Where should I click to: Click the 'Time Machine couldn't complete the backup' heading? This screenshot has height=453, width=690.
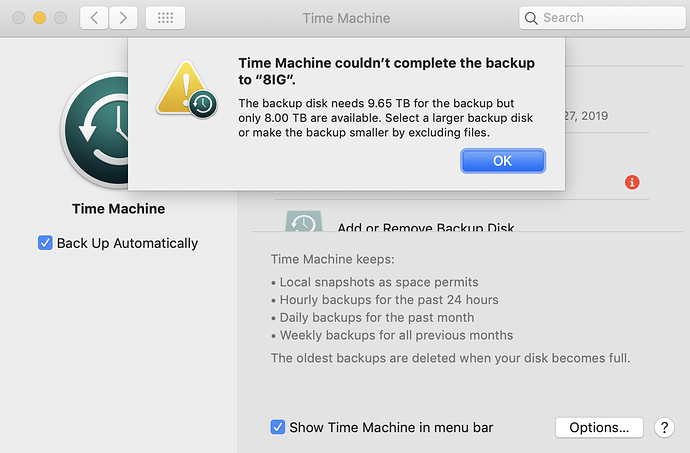click(386, 71)
